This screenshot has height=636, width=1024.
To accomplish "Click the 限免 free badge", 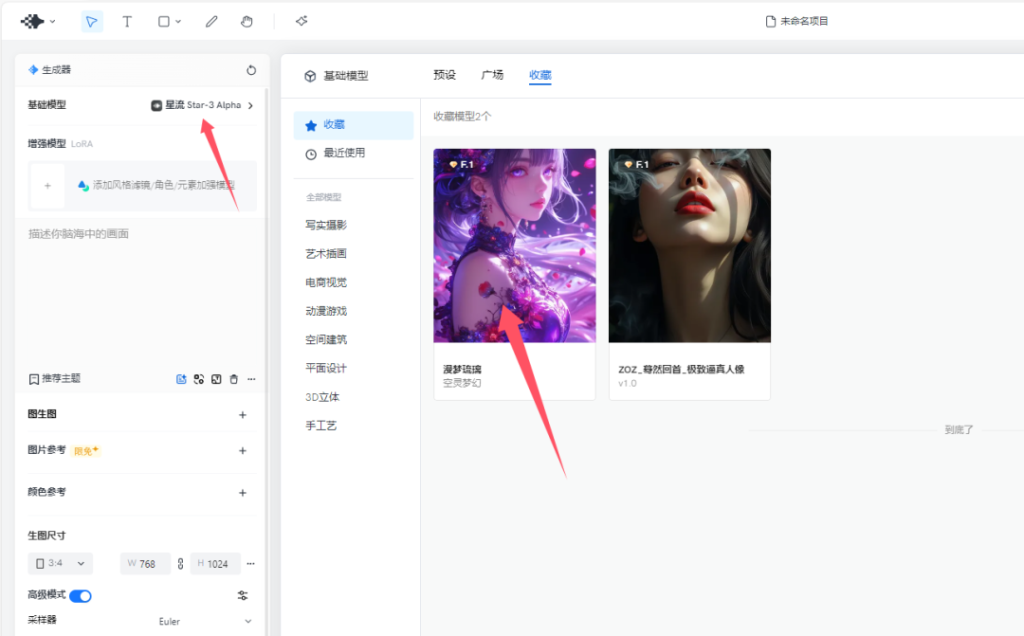I will pyautogui.click(x=86, y=451).
